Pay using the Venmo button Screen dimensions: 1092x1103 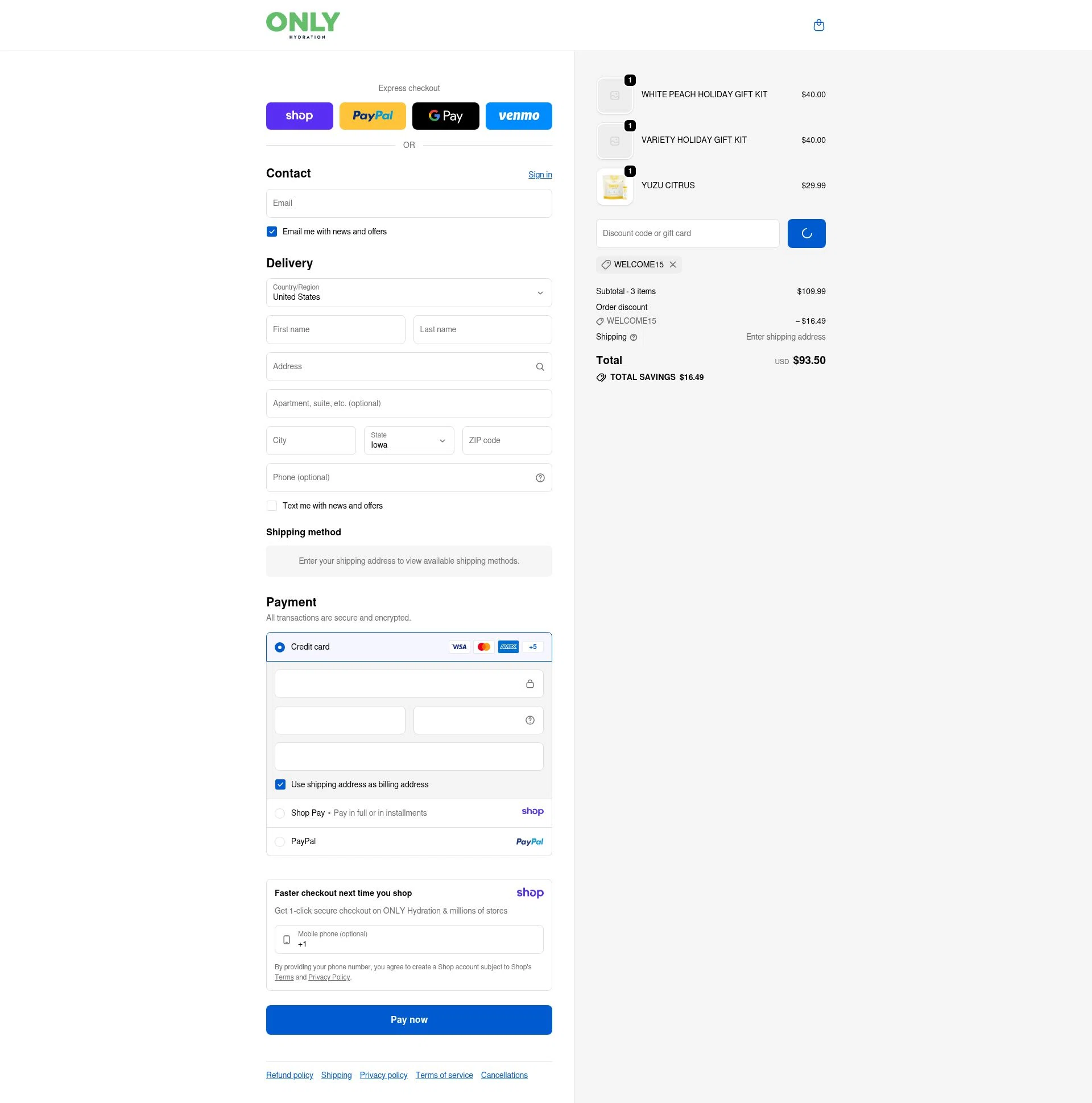click(518, 116)
